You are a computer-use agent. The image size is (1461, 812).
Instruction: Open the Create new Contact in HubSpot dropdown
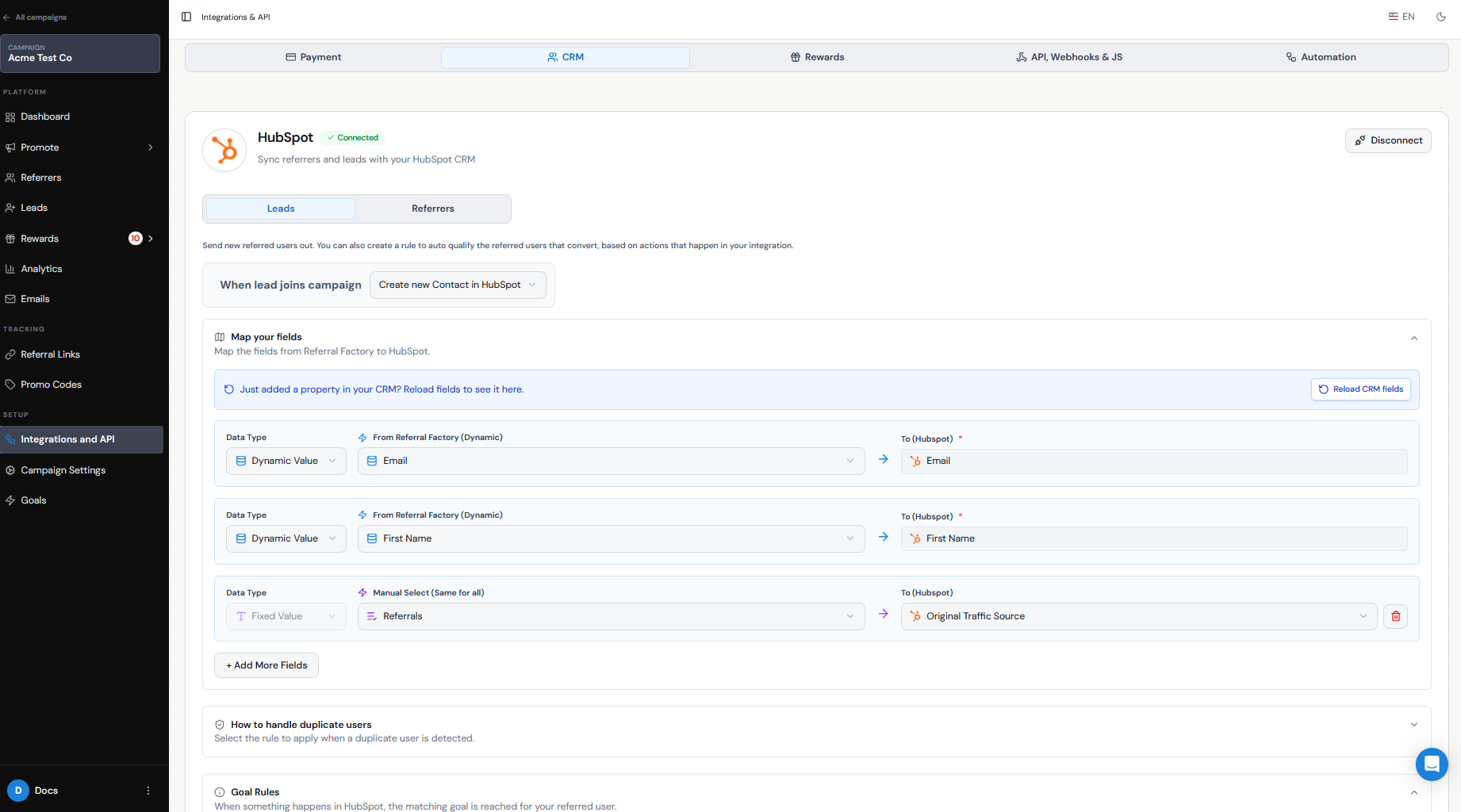[x=458, y=285]
